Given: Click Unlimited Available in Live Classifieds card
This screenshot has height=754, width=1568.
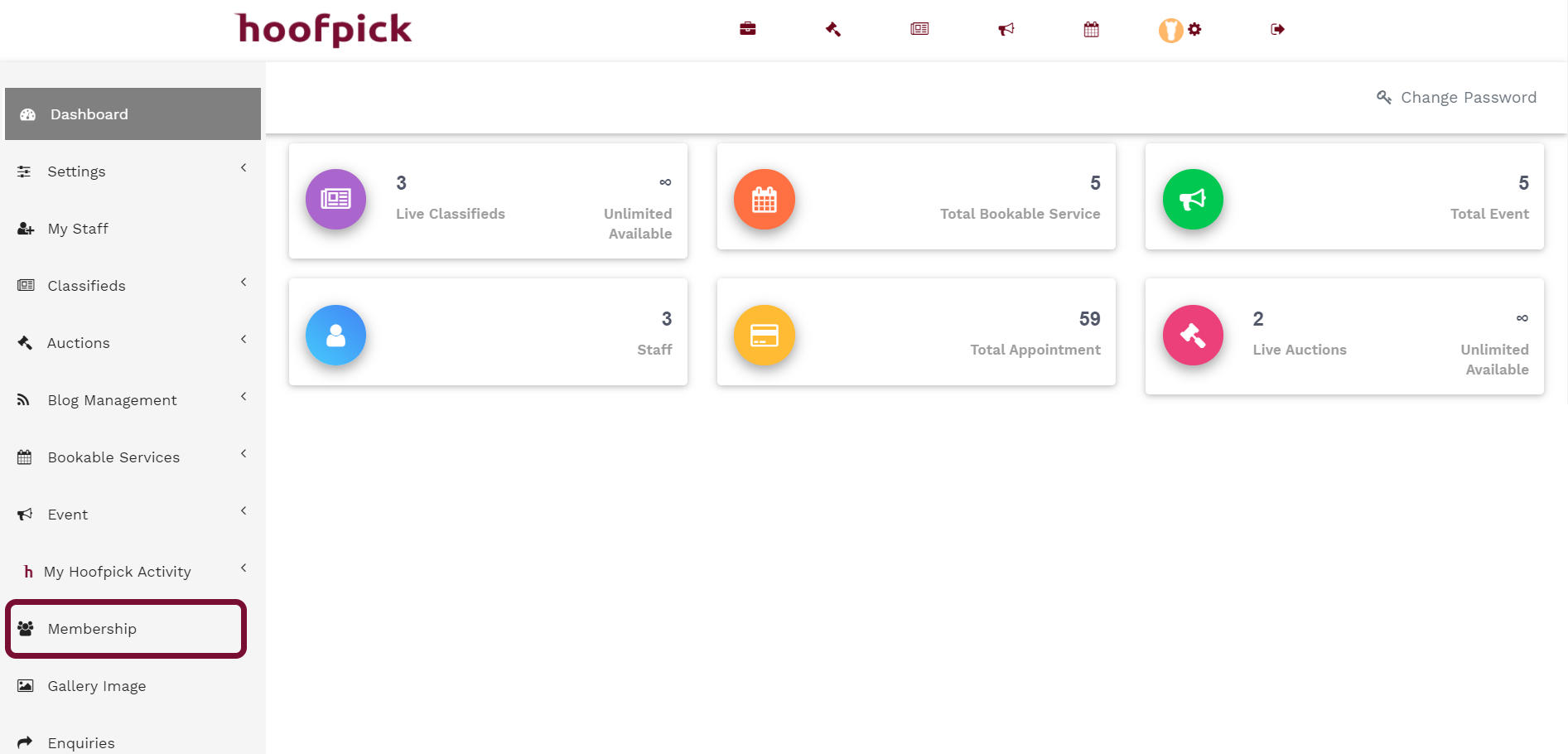Looking at the screenshot, I should click(x=638, y=224).
